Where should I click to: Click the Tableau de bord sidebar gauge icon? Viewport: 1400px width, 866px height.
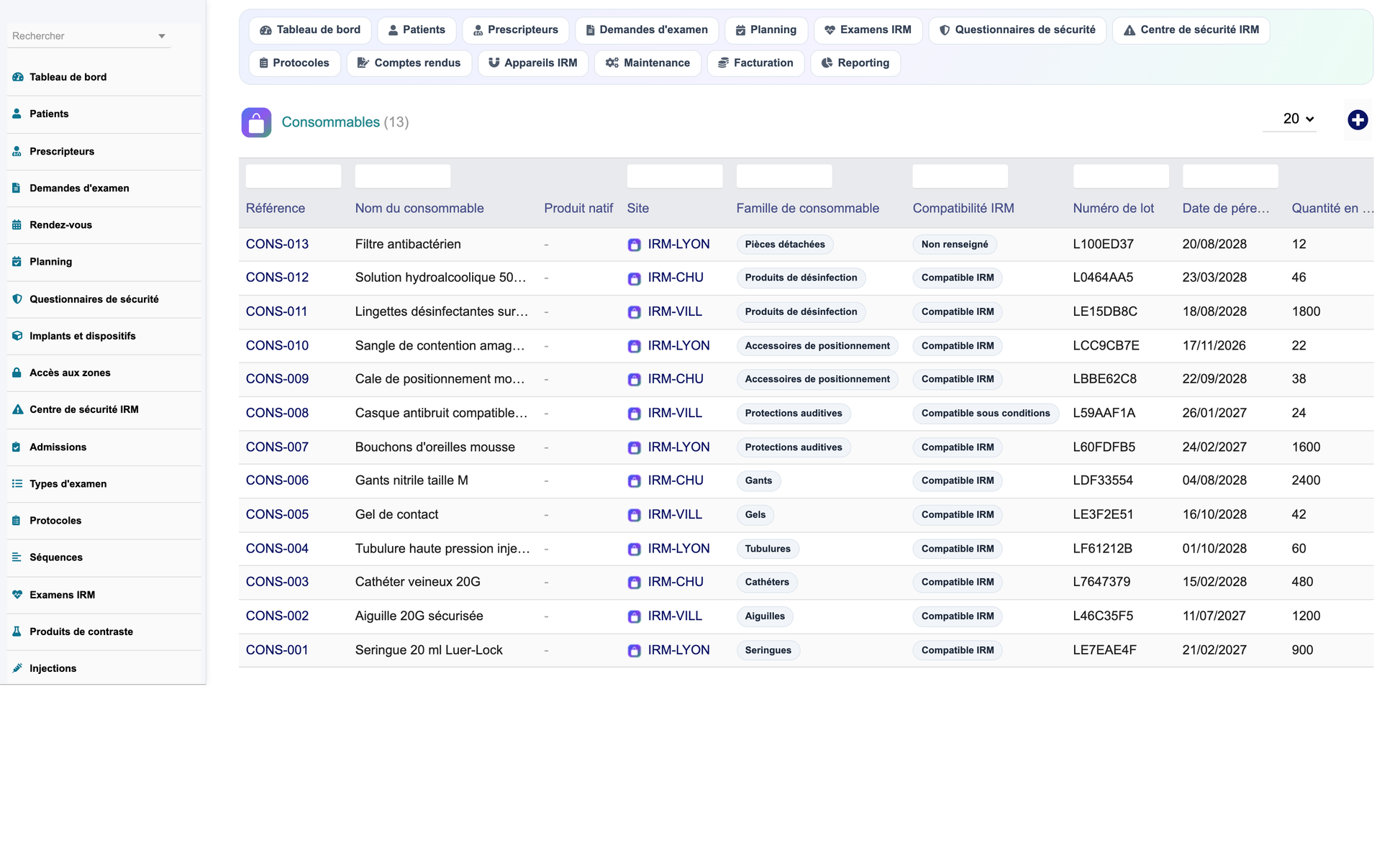point(17,77)
